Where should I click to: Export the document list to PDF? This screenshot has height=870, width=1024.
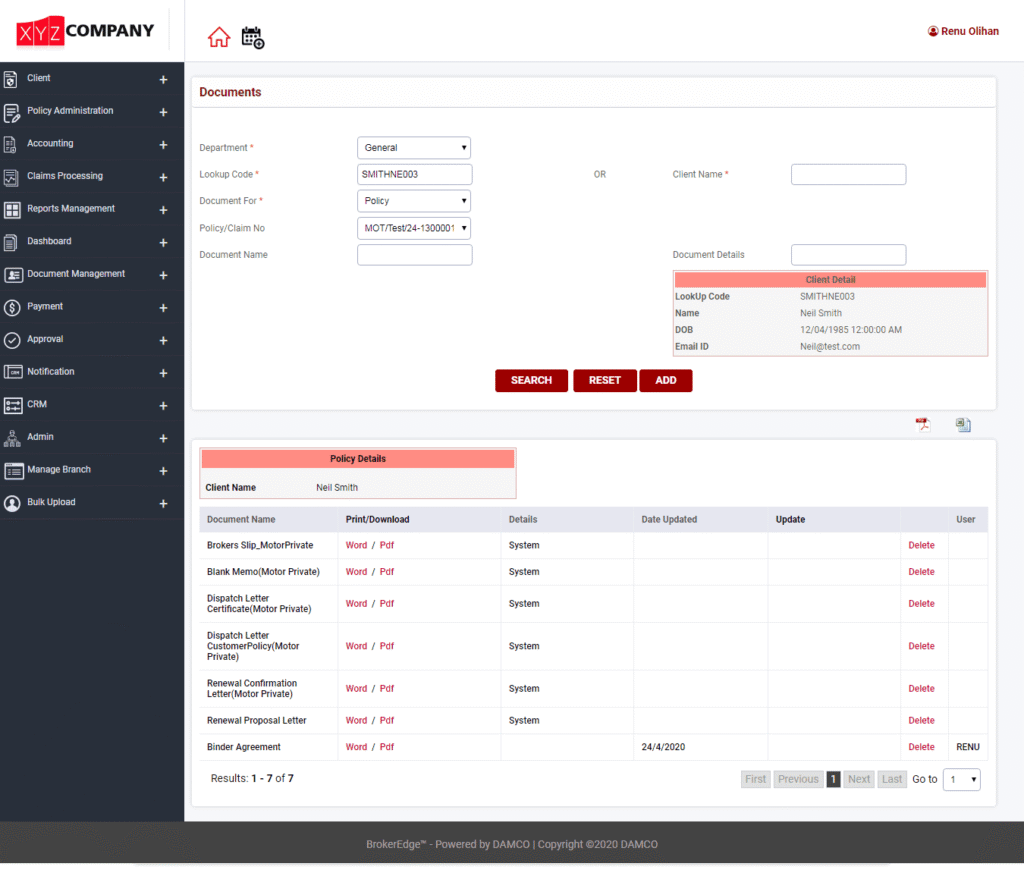[x=922, y=424]
